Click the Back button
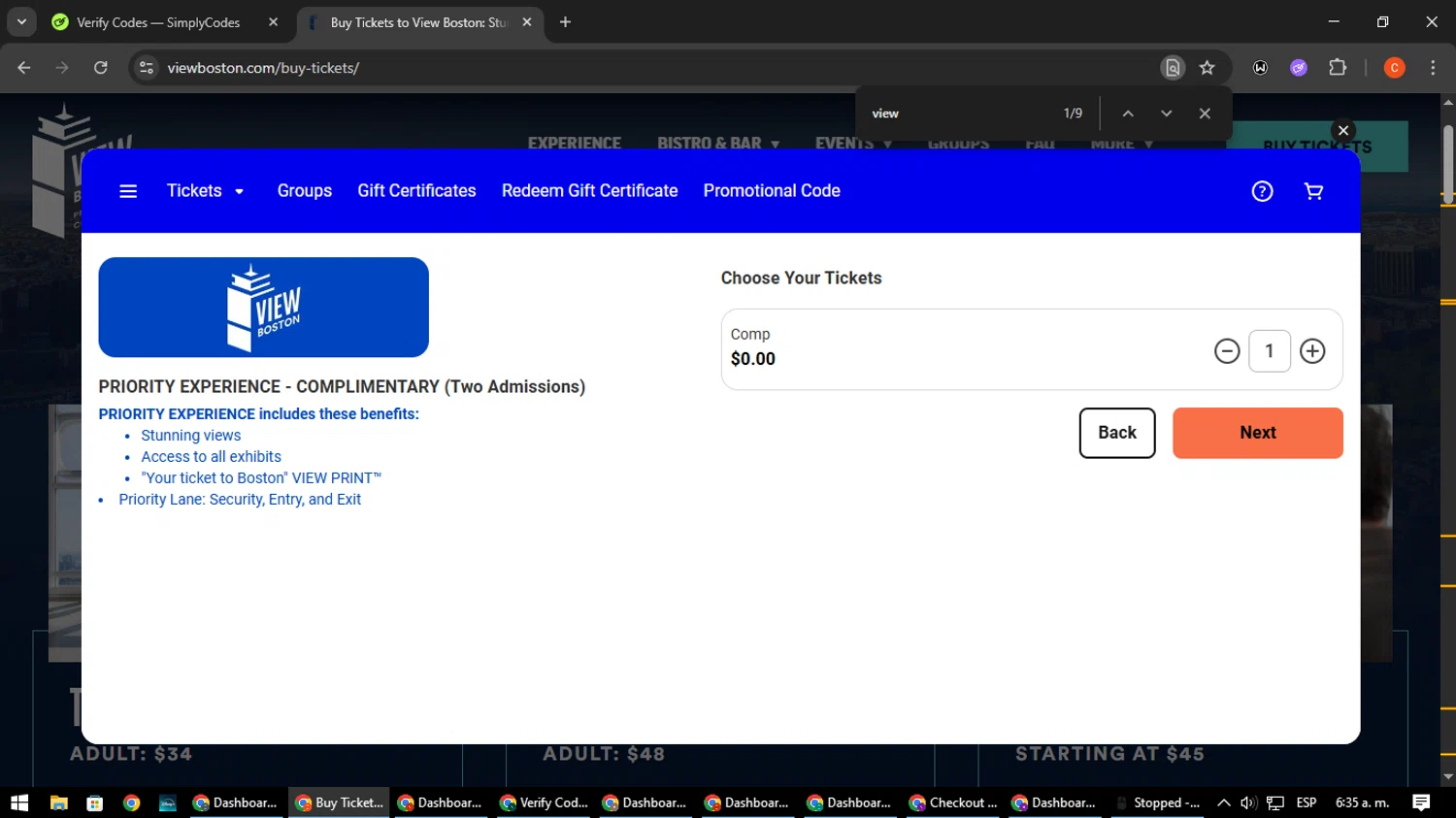This screenshot has width=1456, height=818. (1117, 433)
